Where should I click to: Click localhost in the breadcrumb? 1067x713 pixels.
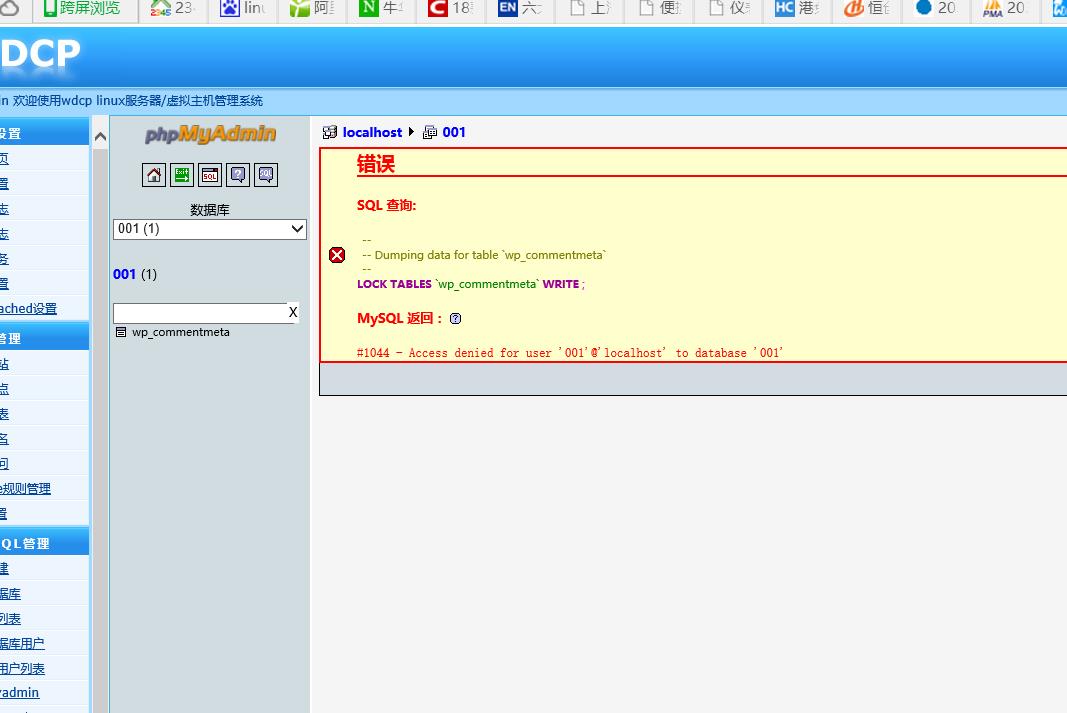(x=372, y=132)
